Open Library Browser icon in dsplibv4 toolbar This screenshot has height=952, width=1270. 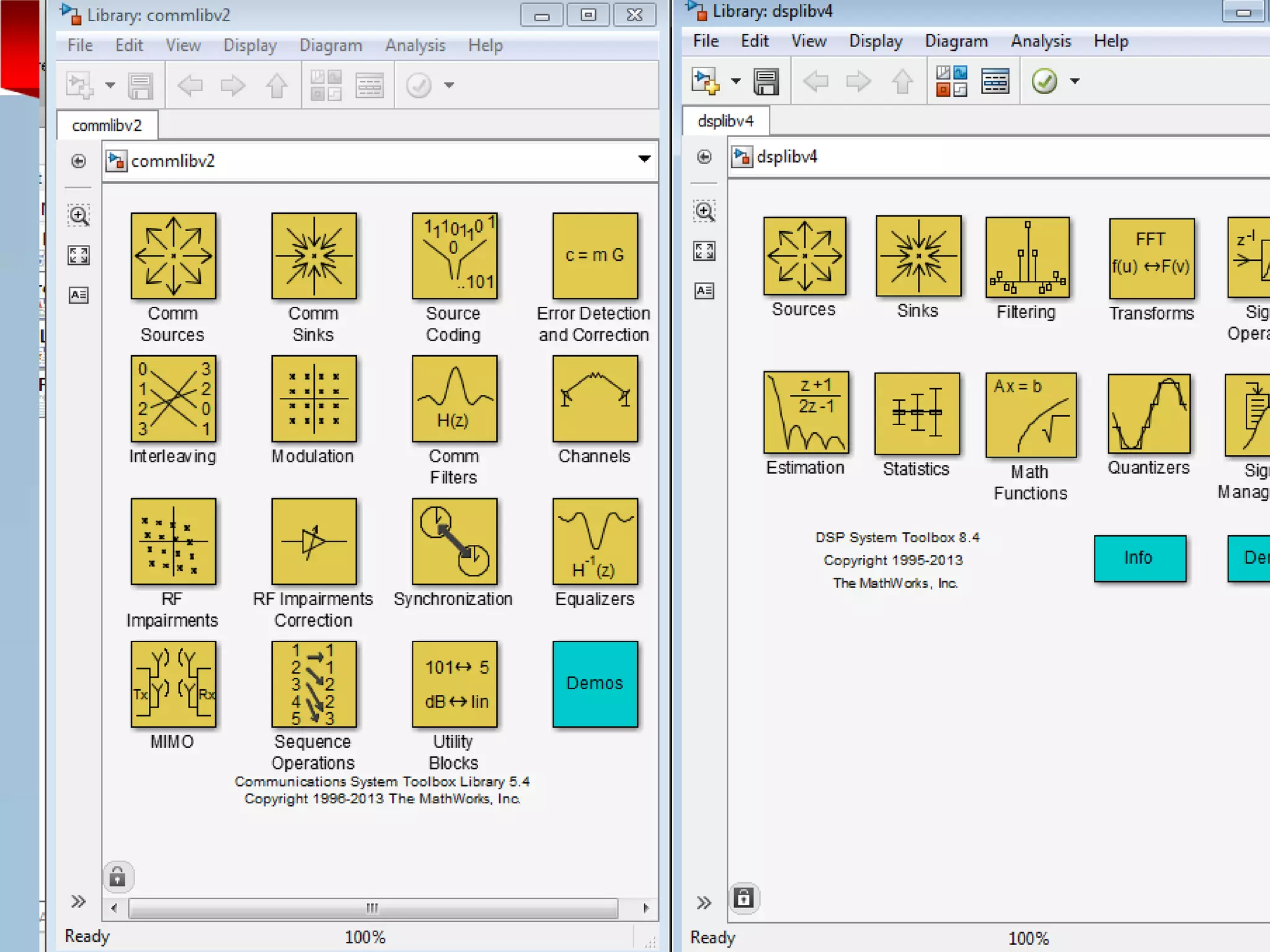951,81
